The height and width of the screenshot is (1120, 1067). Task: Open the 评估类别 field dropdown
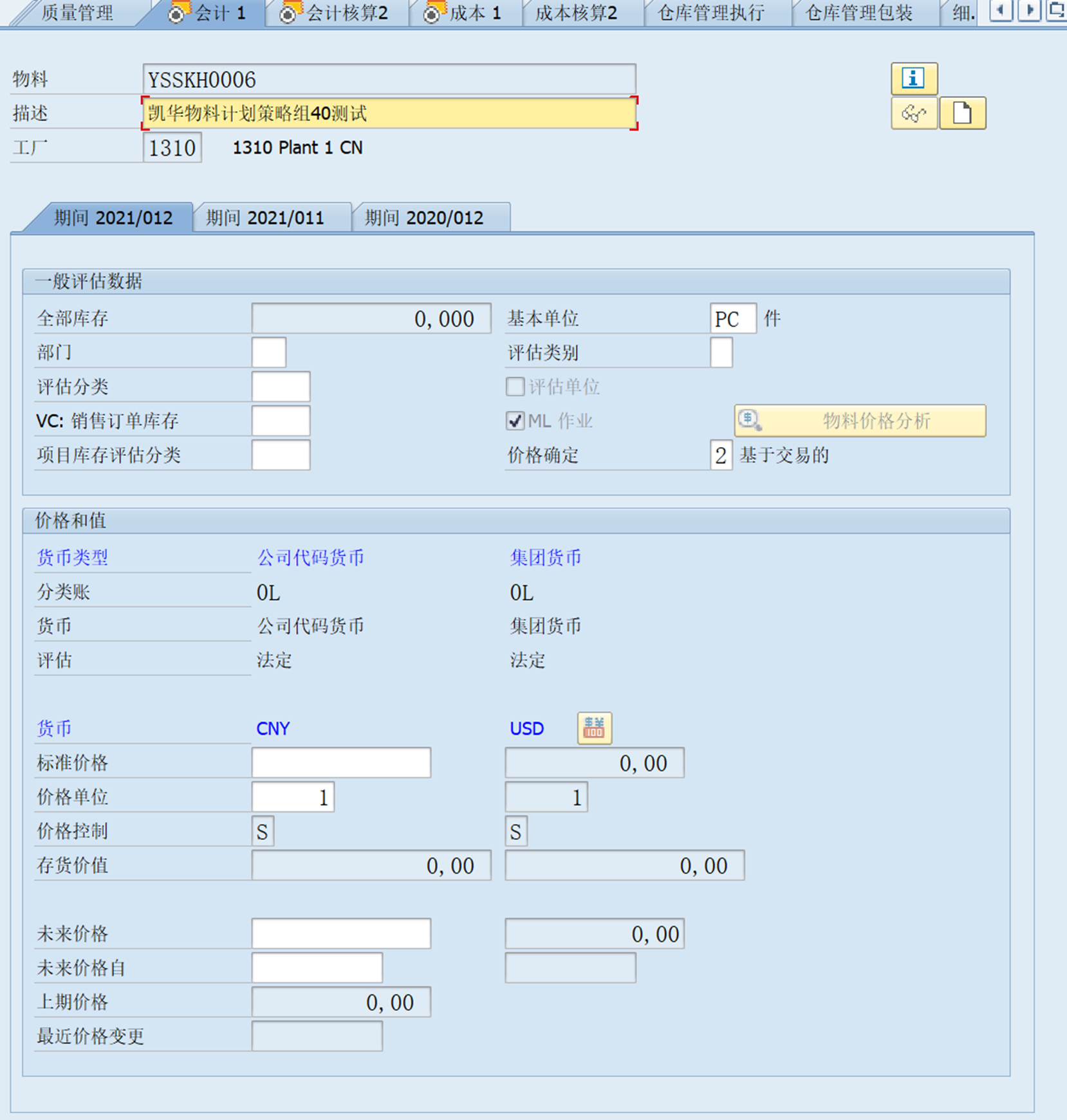(x=721, y=353)
